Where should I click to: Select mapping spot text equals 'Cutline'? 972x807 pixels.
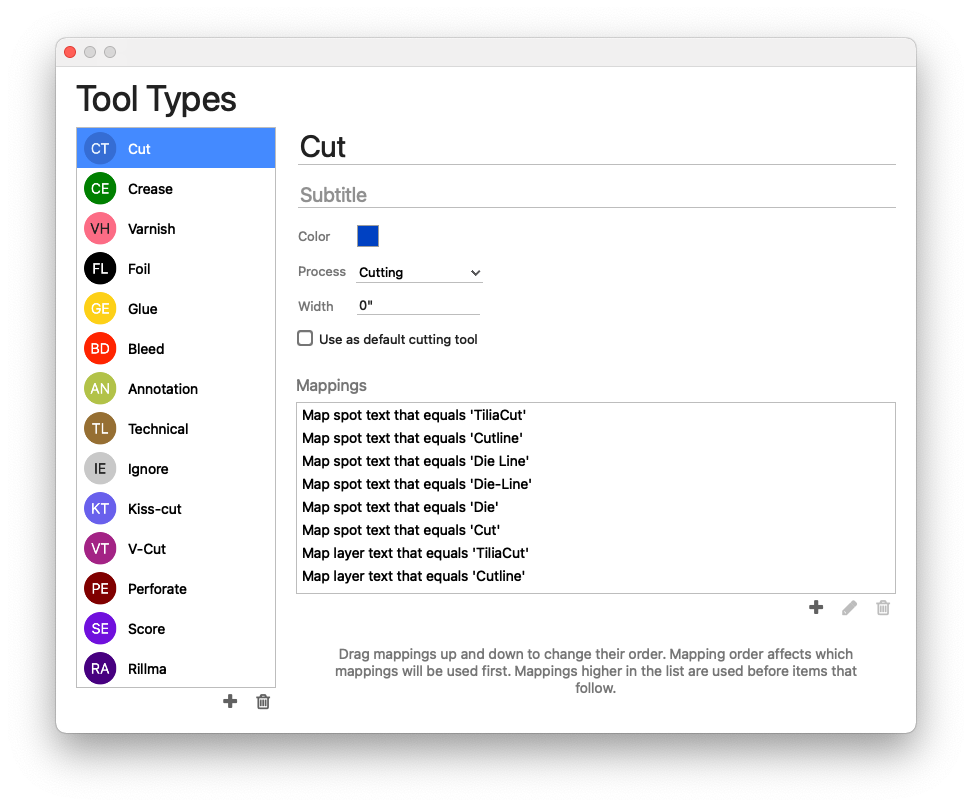[x=596, y=438]
